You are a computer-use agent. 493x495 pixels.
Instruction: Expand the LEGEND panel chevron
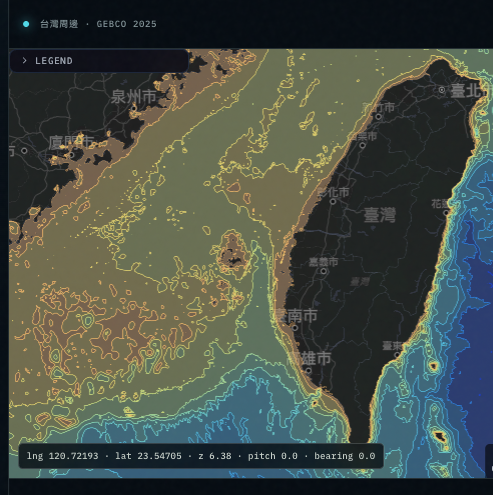(x=24, y=60)
